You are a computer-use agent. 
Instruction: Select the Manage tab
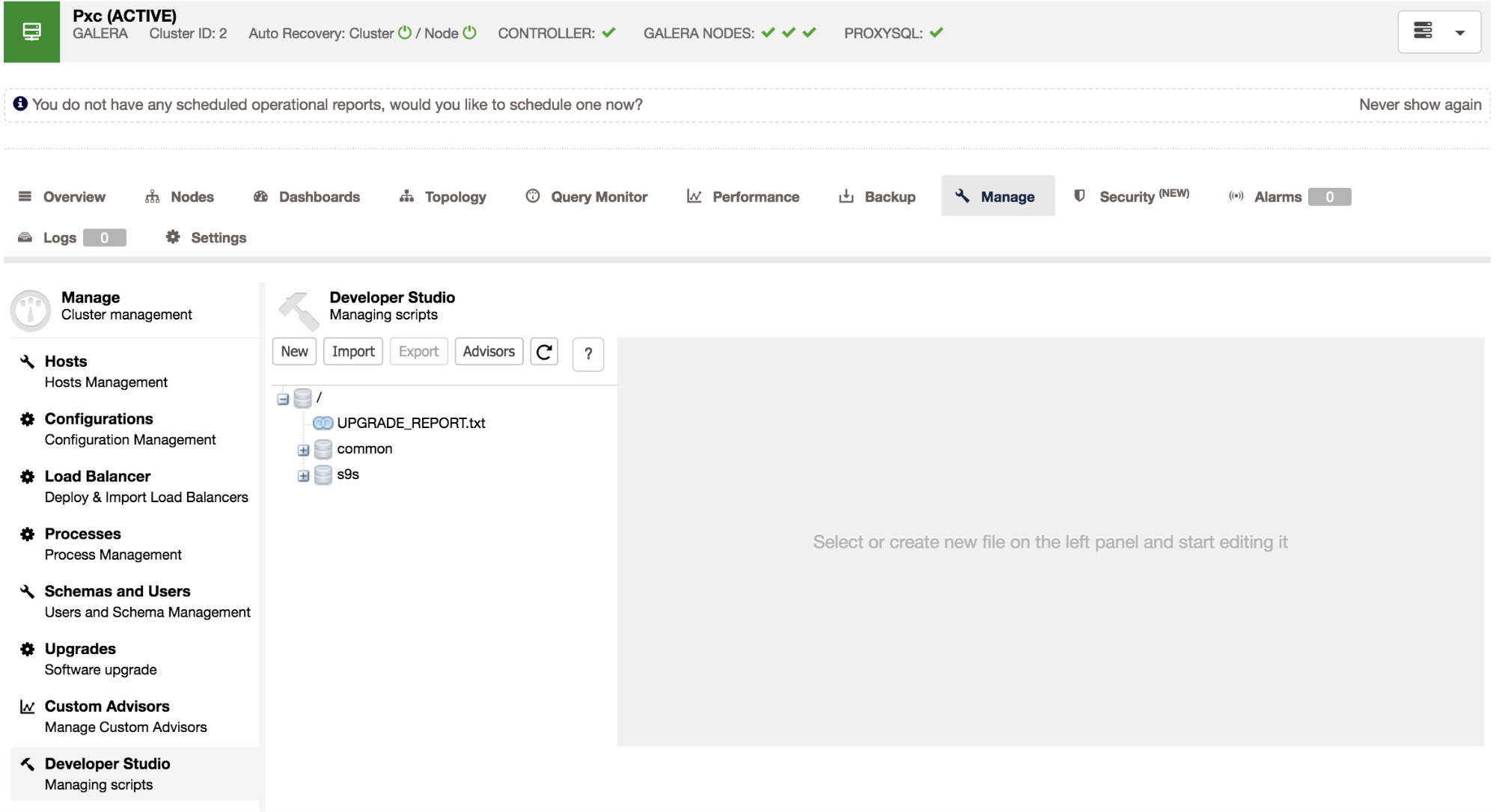tap(998, 196)
